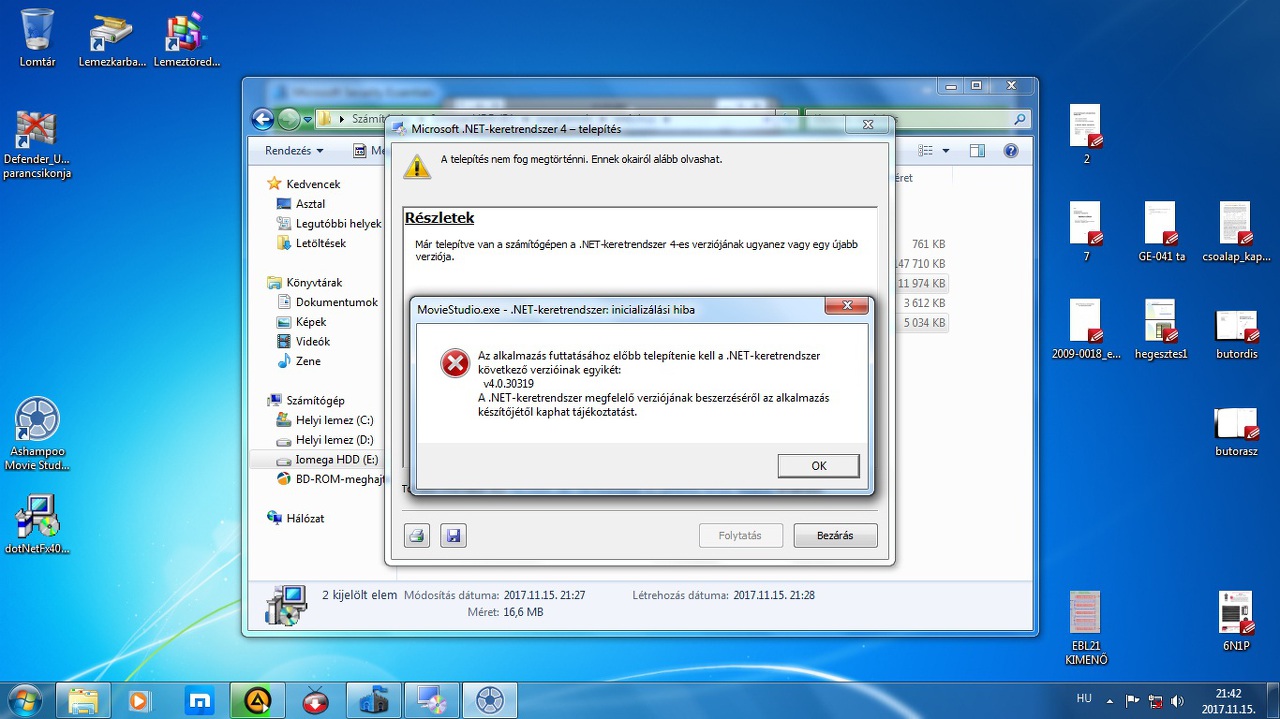Select desktop document named 2
Viewport: 1280px width, 719px height.
1086,134
